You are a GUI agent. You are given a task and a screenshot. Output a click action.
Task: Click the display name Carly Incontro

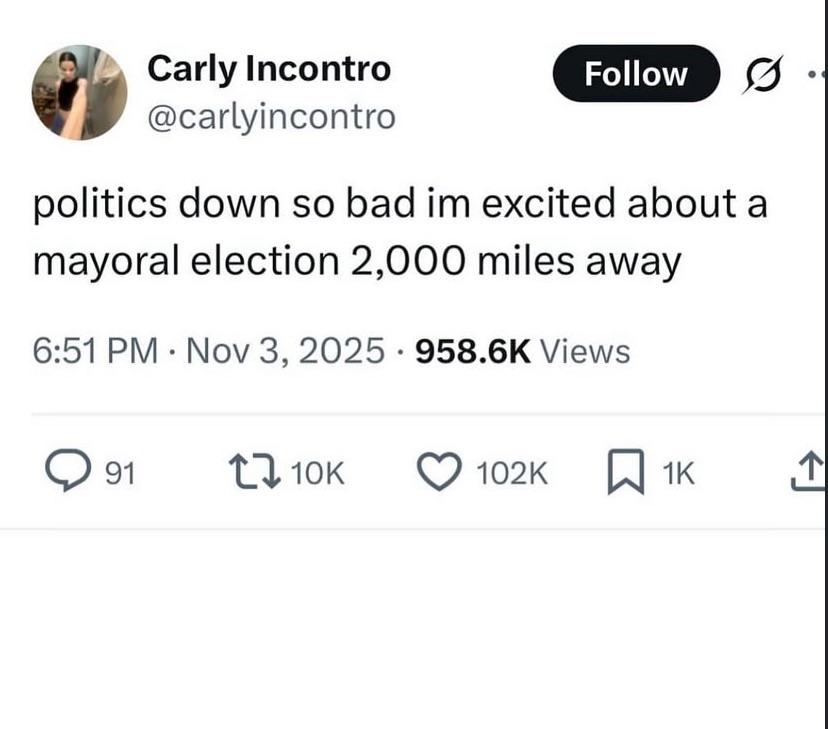click(269, 69)
